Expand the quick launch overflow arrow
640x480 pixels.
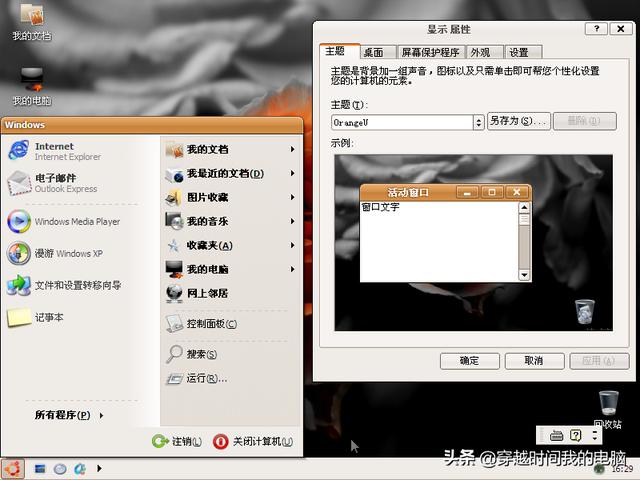coord(99,468)
